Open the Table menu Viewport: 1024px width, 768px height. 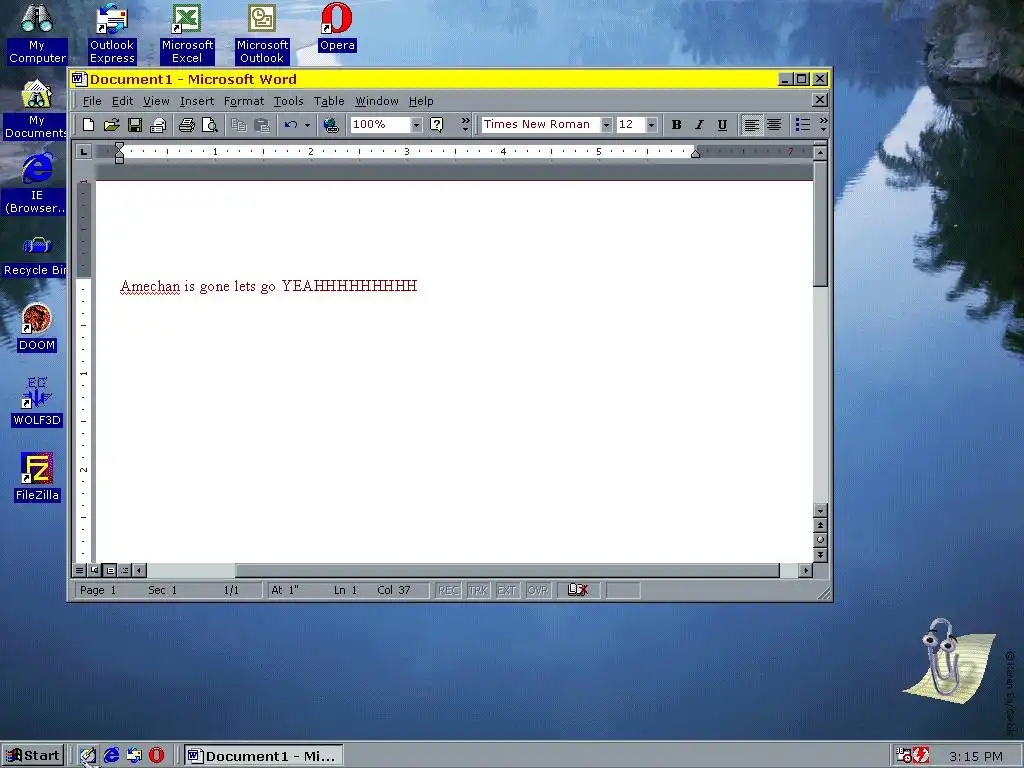pyautogui.click(x=328, y=101)
